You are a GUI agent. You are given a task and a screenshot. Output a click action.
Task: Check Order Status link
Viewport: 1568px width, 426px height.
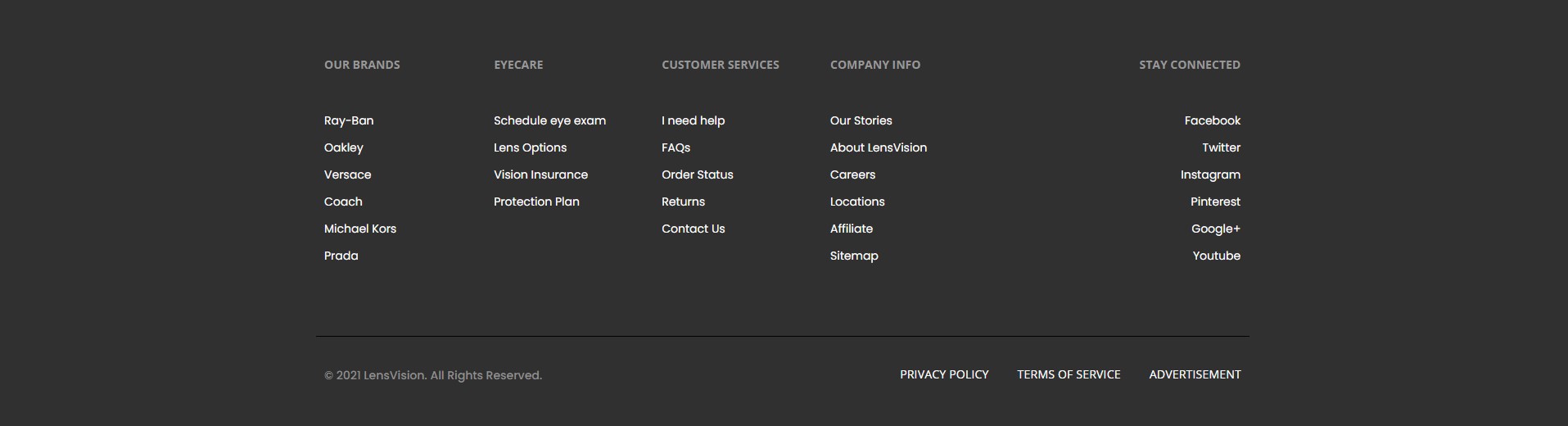(697, 174)
